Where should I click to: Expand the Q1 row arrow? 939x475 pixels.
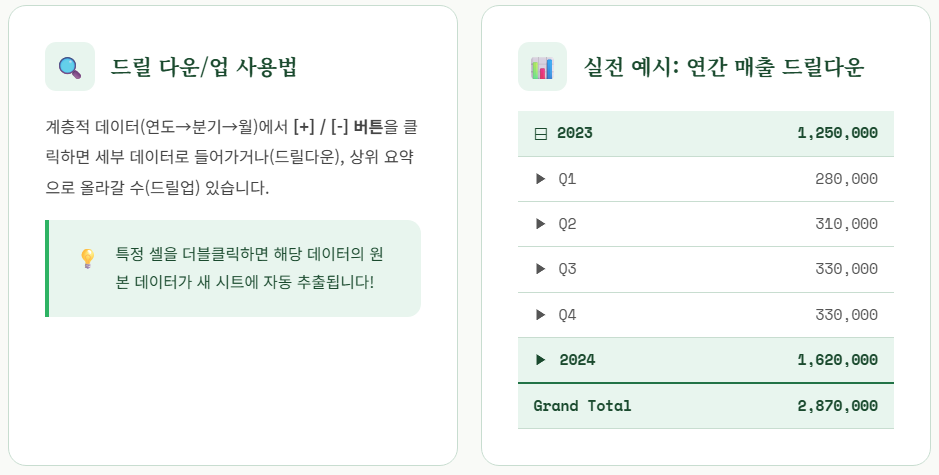pos(540,178)
